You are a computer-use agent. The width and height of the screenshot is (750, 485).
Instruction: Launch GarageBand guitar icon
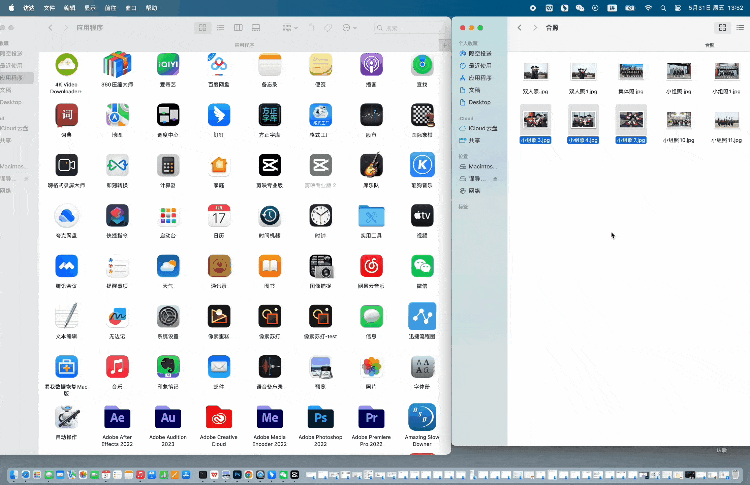point(371,165)
